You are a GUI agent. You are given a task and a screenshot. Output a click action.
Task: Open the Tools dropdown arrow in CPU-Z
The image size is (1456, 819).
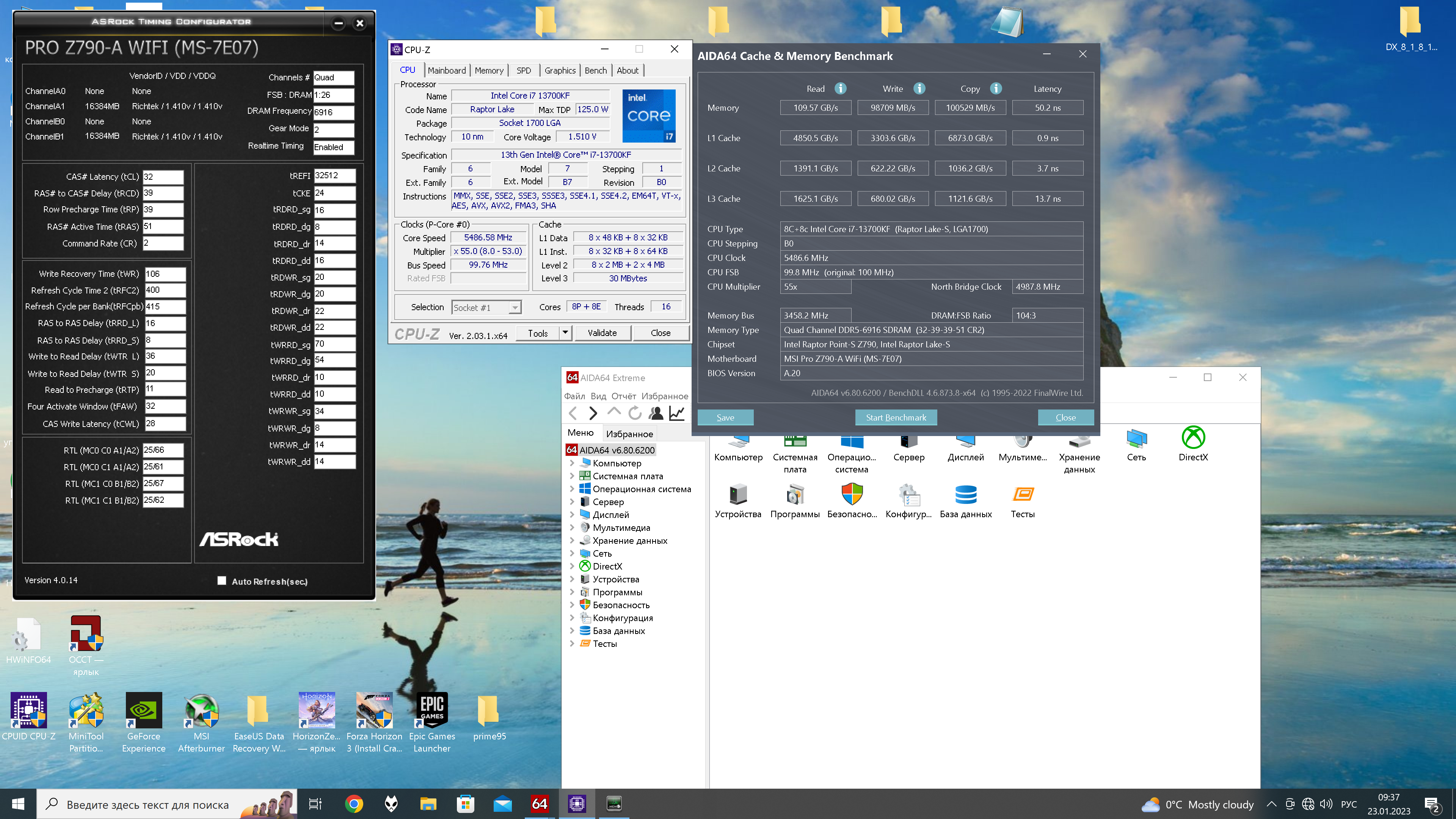[565, 333]
